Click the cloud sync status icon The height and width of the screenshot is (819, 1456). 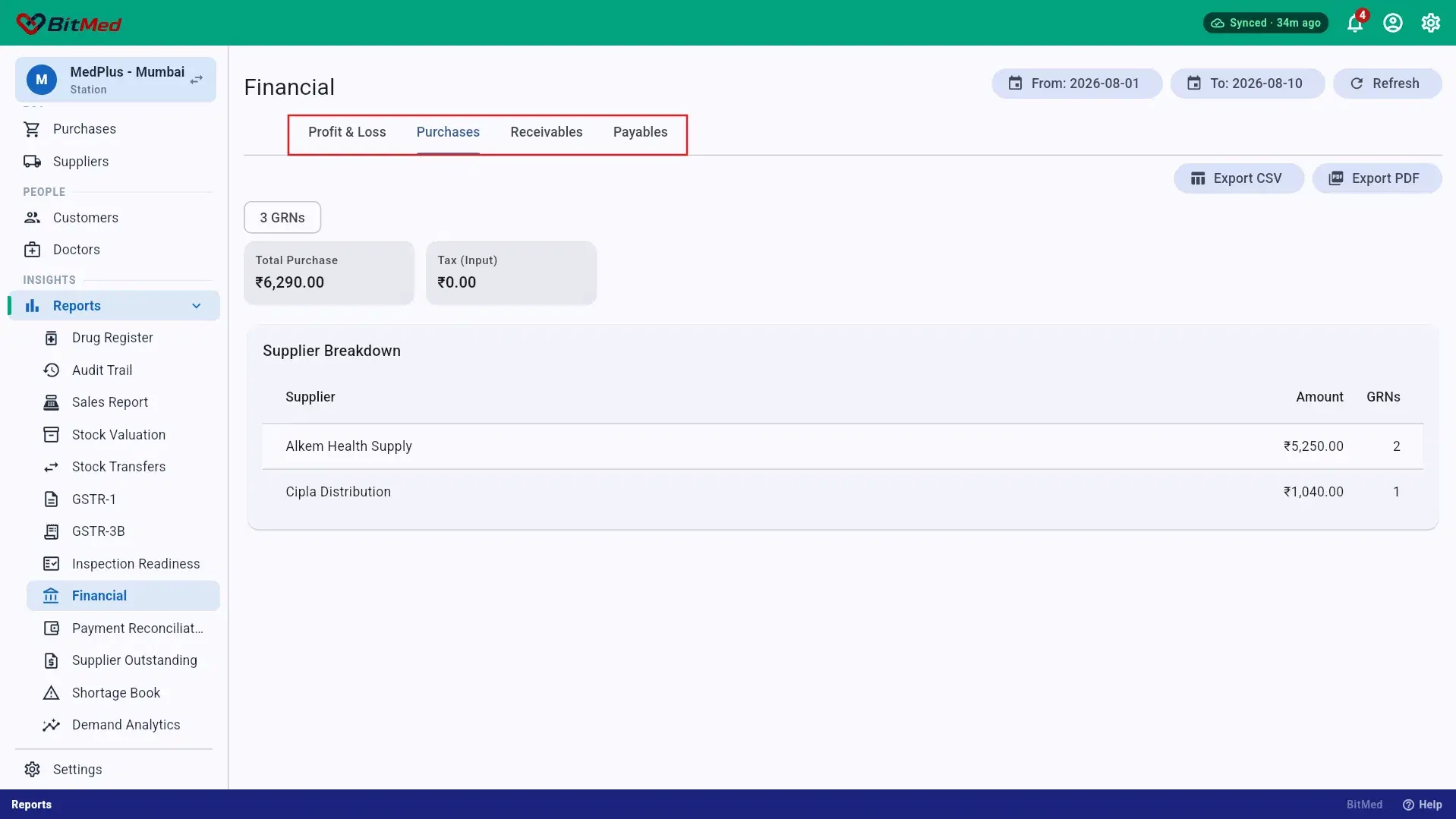click(x=1218, y=23)
